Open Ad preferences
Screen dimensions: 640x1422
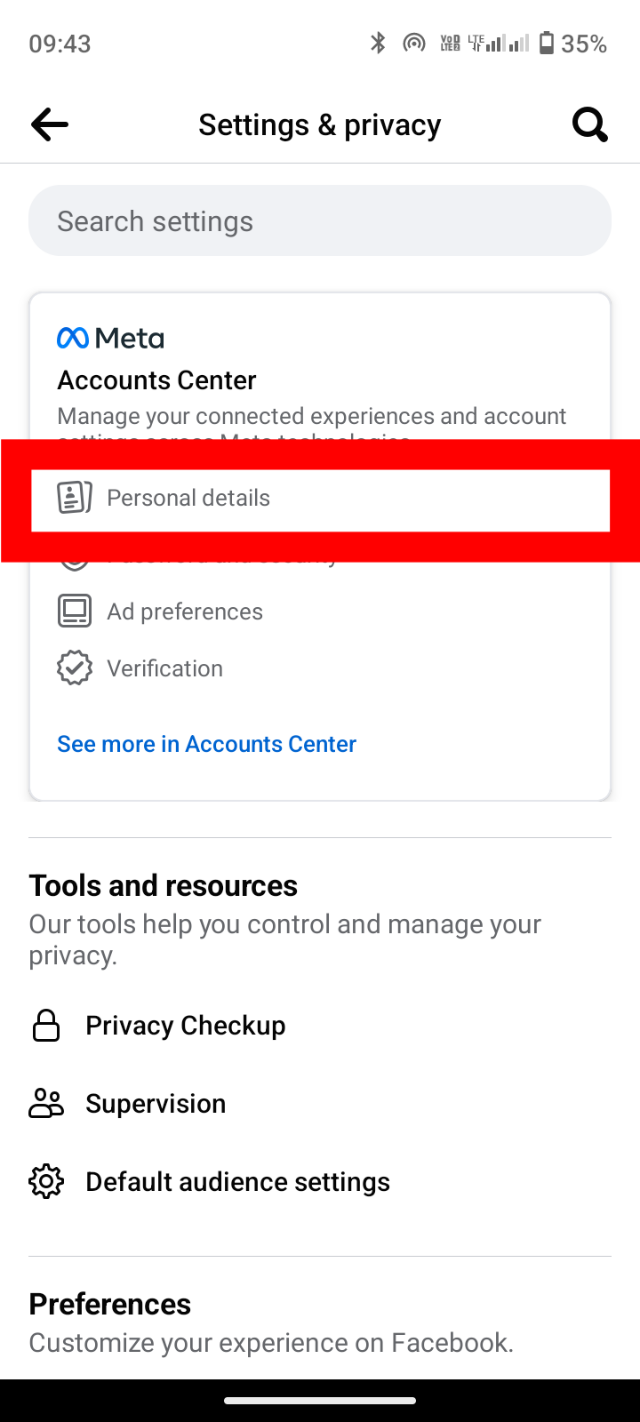(185, 612)
